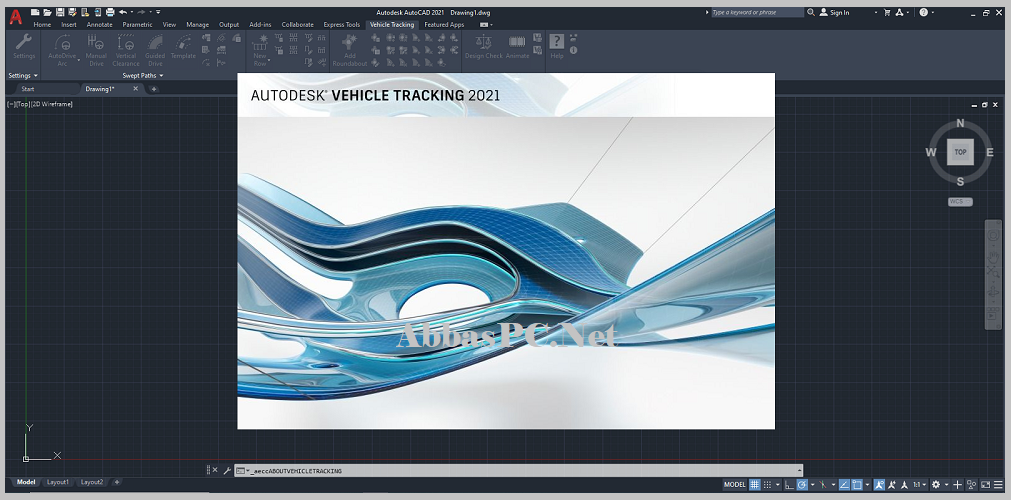Toggle 2D Object Snap in status bar
This screenshot has width=1011, height=500.
[857, 485]
